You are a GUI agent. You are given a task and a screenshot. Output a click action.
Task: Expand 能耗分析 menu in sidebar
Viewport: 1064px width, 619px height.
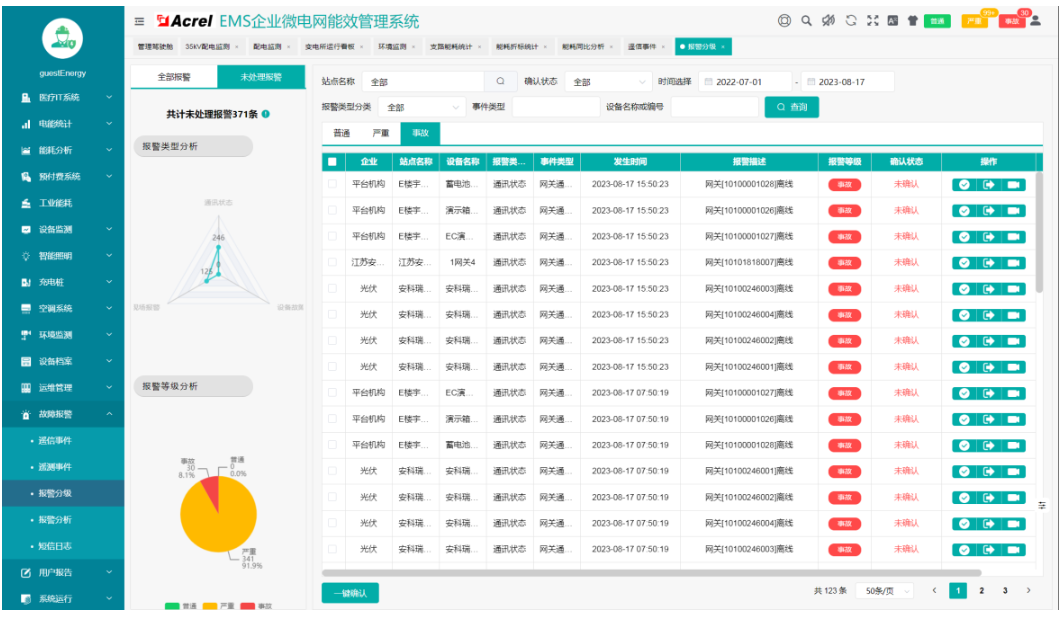coord(62,151)
